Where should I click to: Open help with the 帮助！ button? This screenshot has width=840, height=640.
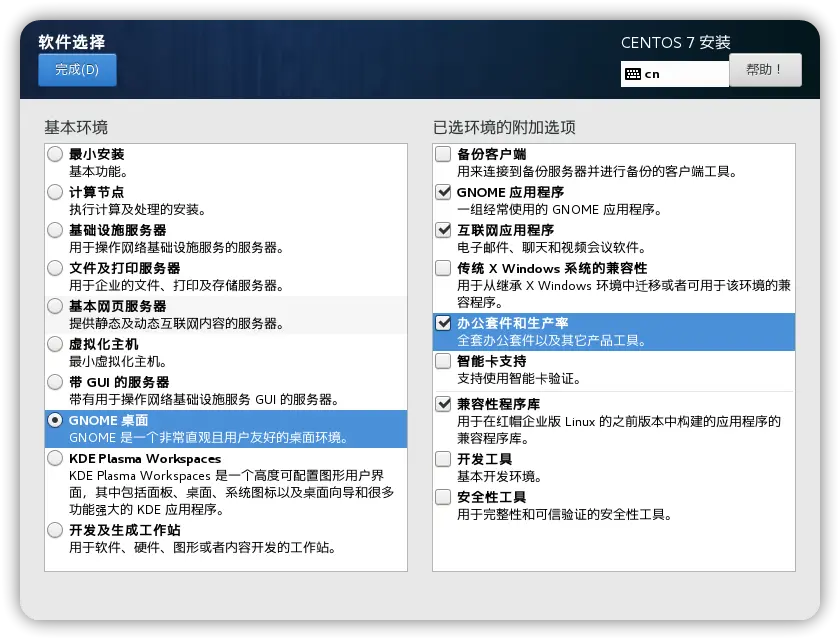pos(765,70)
